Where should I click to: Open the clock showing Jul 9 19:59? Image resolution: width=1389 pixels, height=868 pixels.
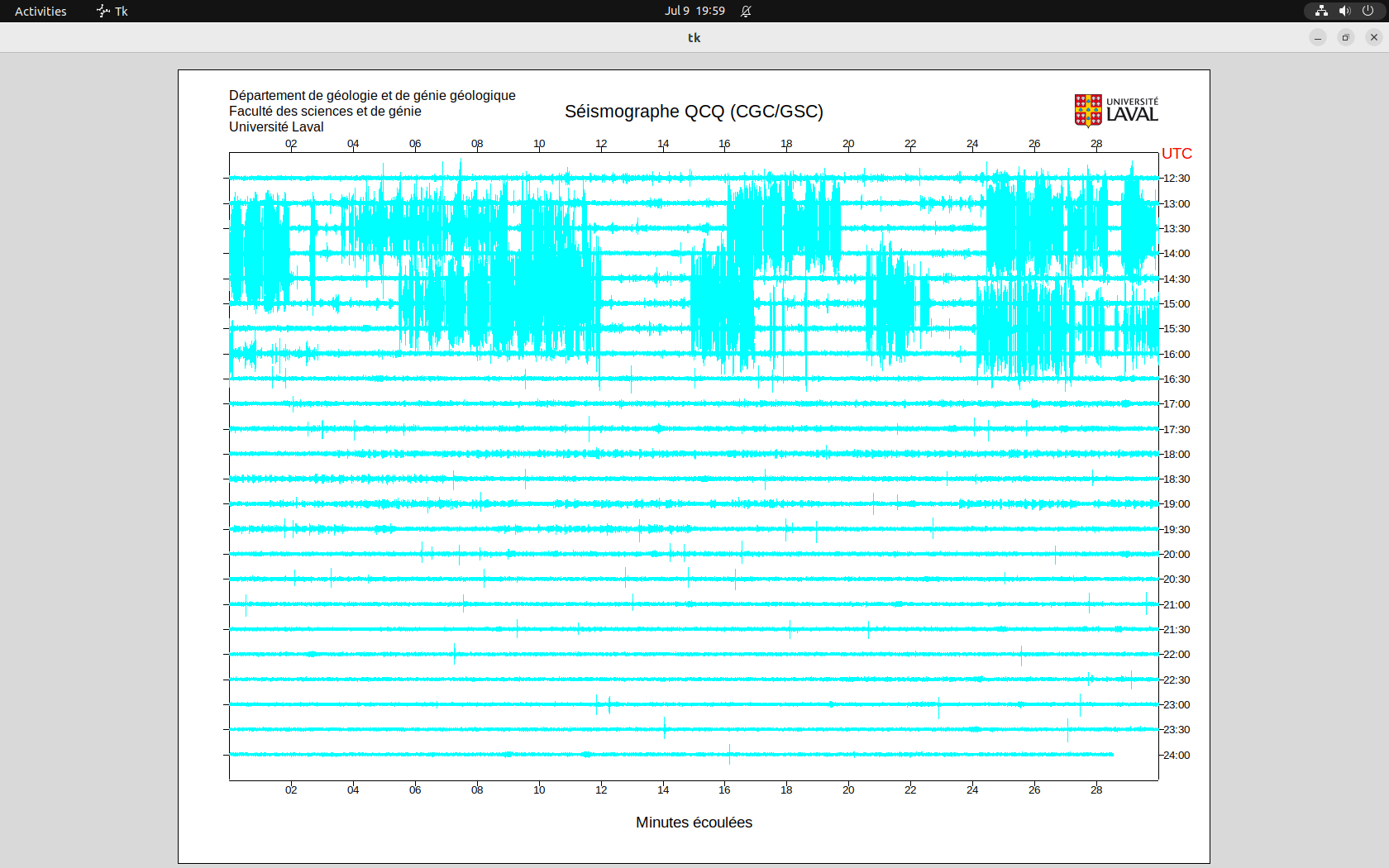coord(694,11)
